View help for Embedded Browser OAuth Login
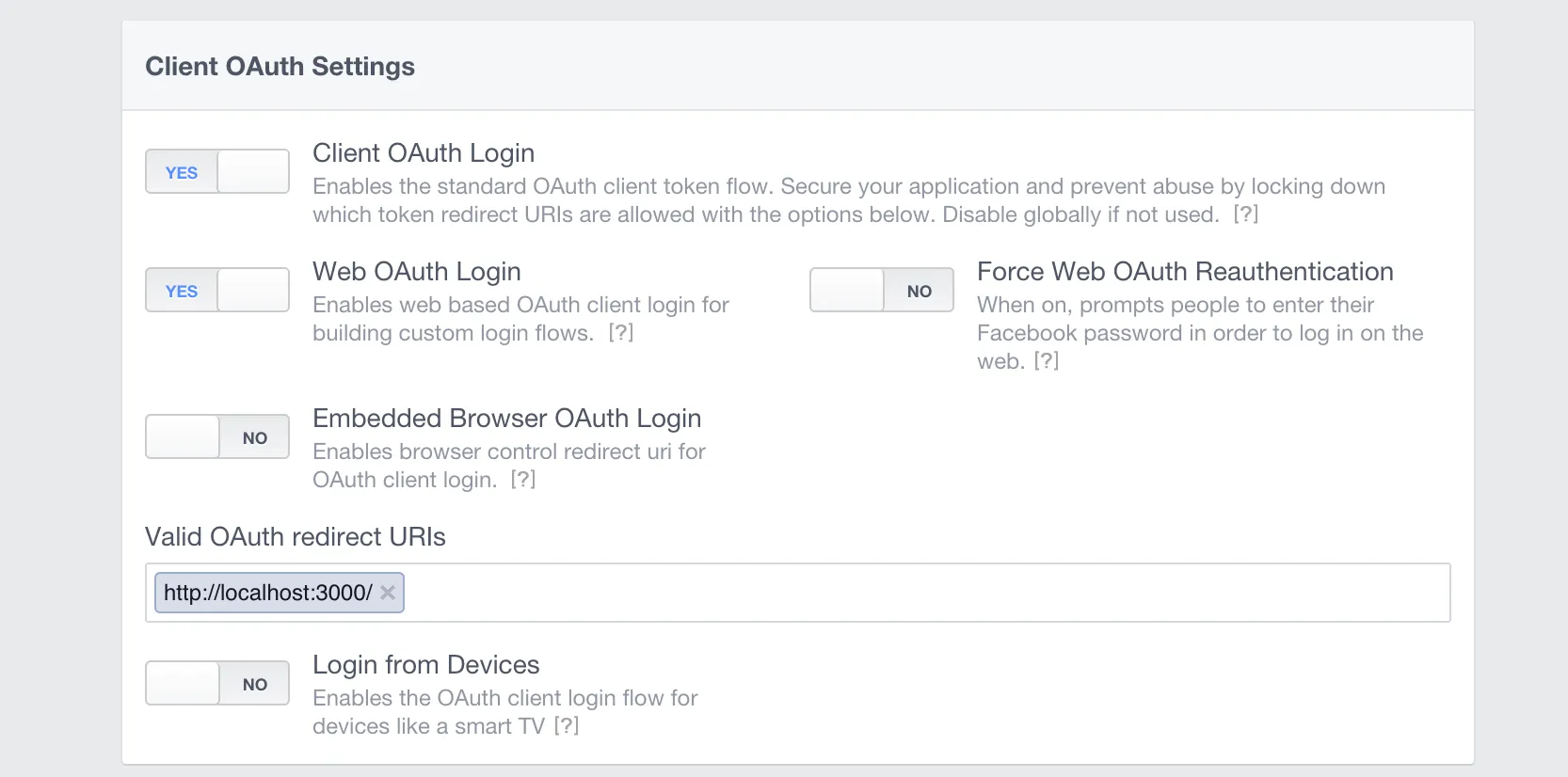Image resolution: width=1568 pixels, height=777 pixels. coord(523,480)
